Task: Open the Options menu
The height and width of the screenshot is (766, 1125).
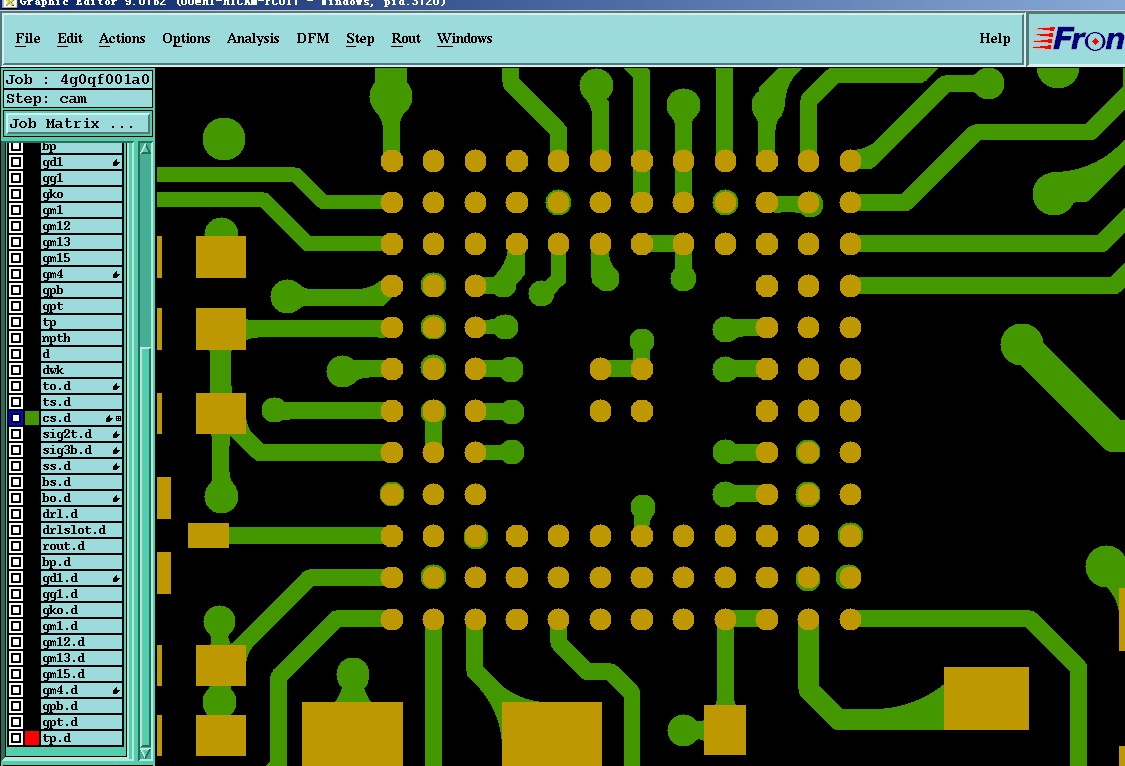Action: [186, 39]
